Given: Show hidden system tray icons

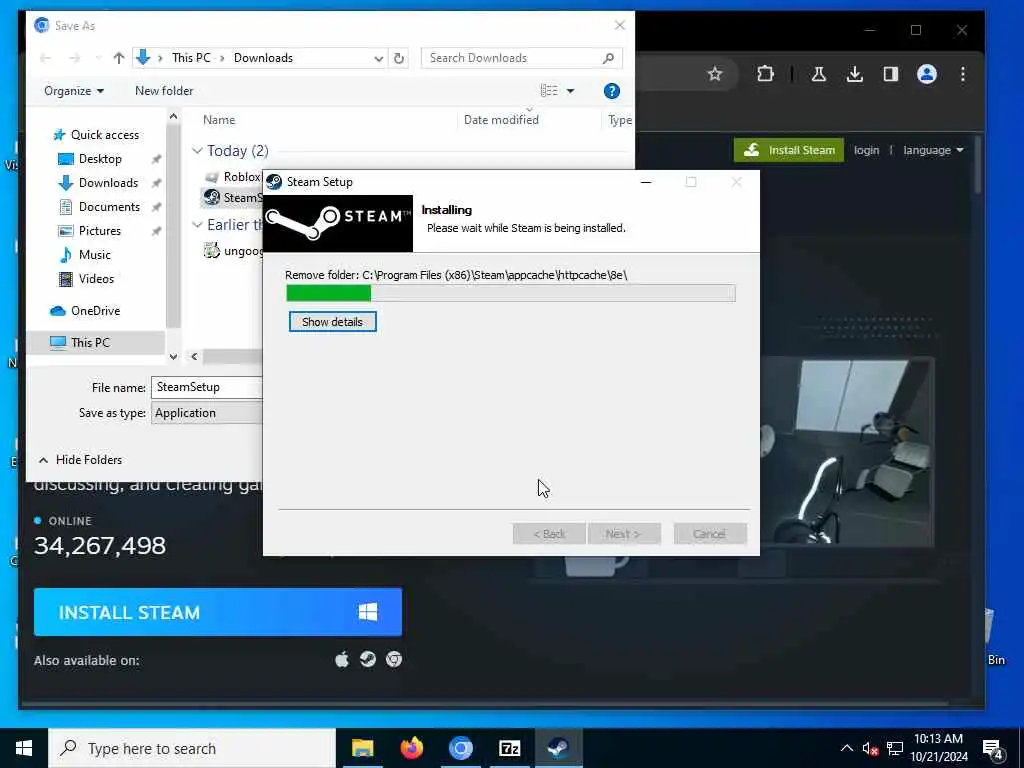Looking at the screenshot, I should 846,748.
